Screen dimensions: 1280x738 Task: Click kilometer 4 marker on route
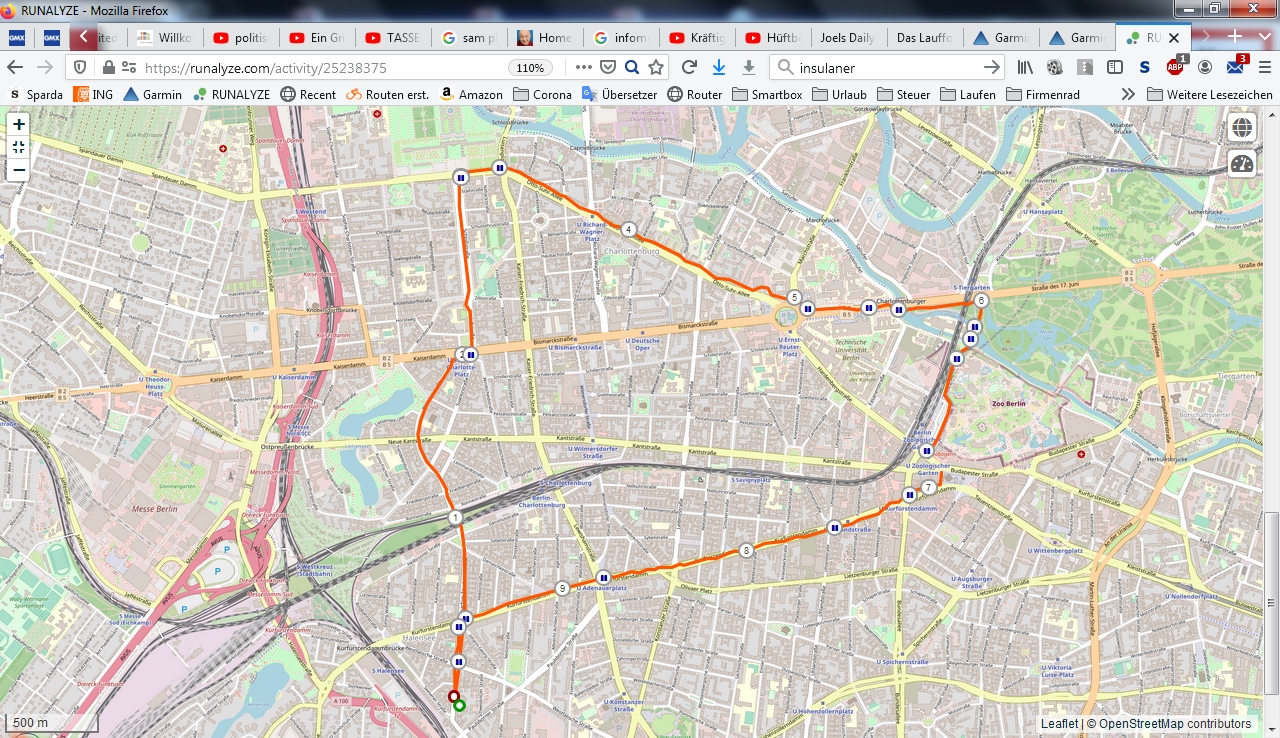[x=628, y=229]
